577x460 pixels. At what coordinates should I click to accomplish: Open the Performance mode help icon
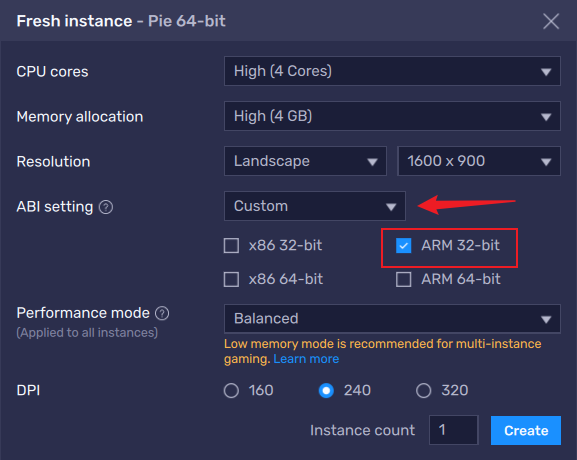(162, 313)
